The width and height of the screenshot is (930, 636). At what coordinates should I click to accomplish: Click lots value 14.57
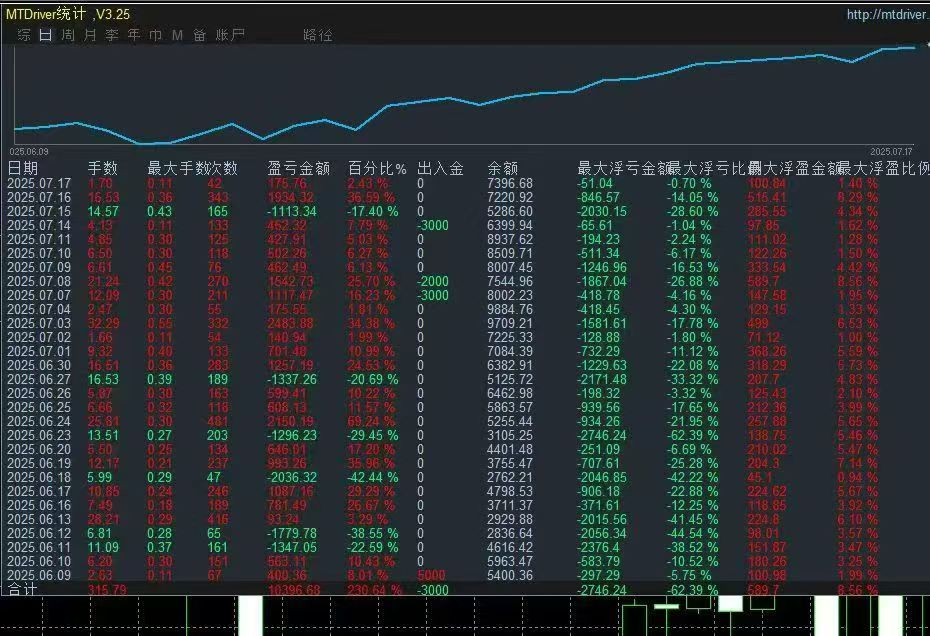click(x=103, y=211)
